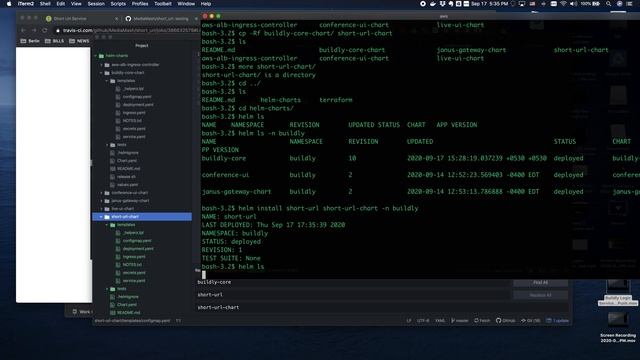This screenshot has height=360, width=640.
Task: Open deployment.yaml under short-url-chart templates
Action: click(x=138, y=249)
